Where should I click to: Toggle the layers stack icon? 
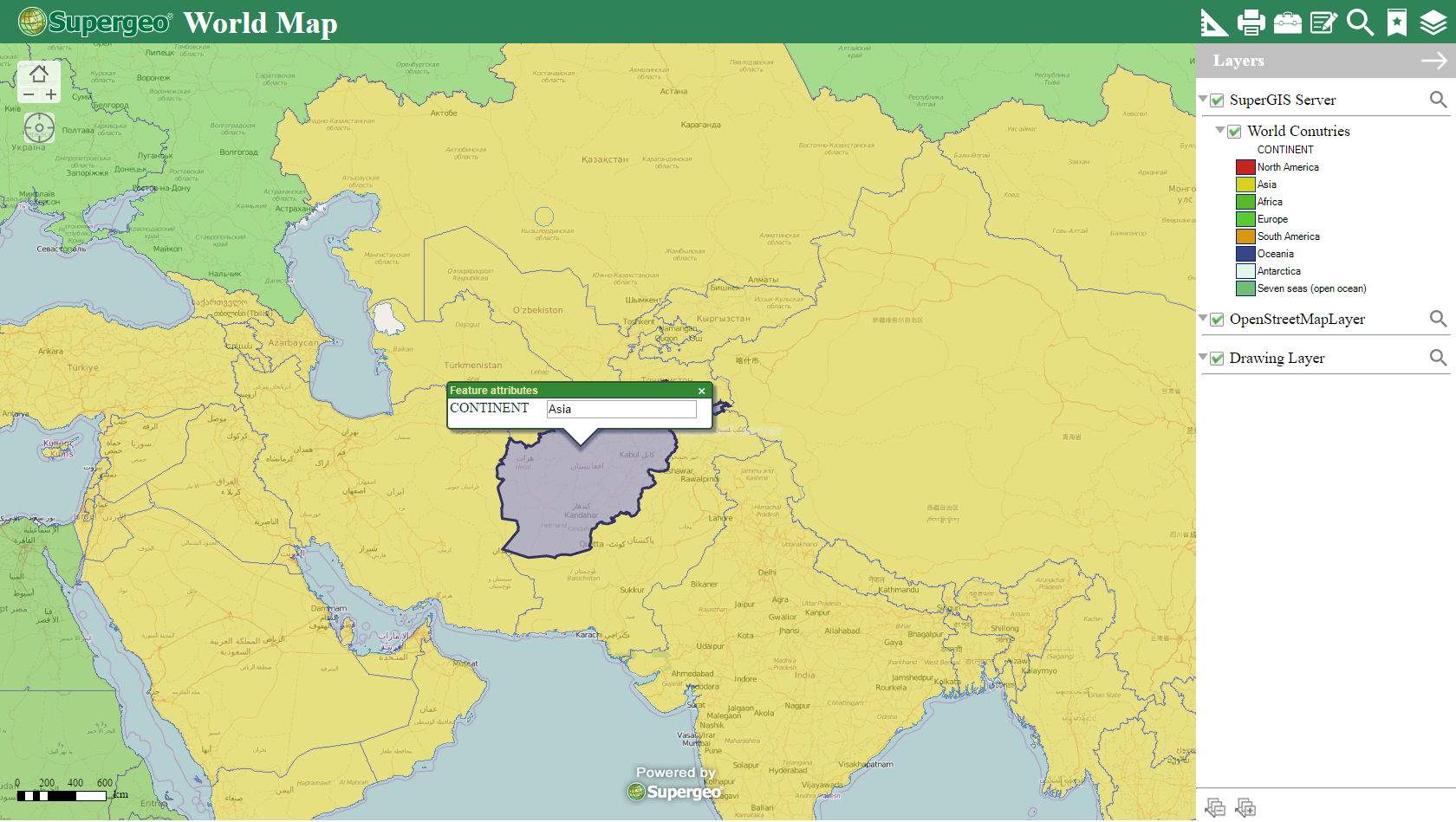coord(1433,23)
